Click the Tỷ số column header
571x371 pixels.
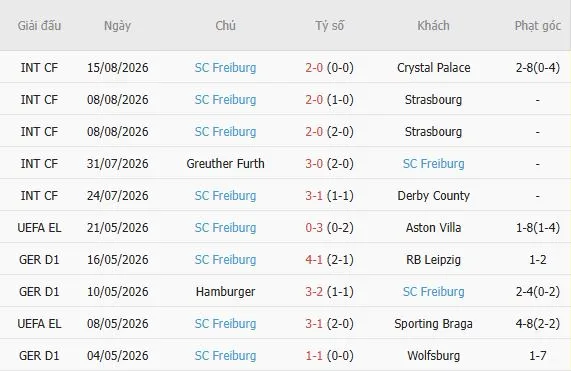tap(329, 25)
